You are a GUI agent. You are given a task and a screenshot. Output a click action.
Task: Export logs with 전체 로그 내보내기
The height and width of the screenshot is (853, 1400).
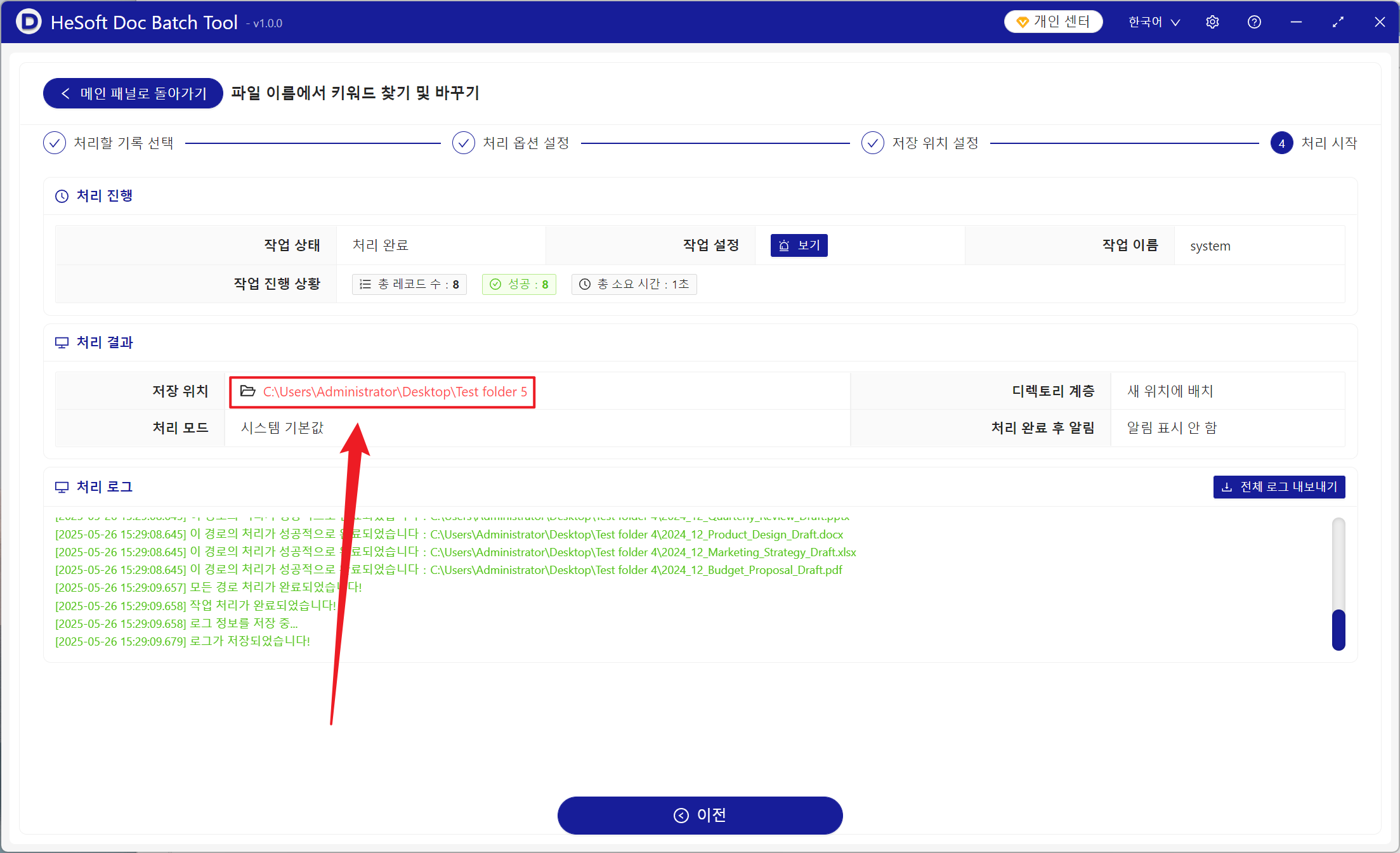coord(1279,487)
